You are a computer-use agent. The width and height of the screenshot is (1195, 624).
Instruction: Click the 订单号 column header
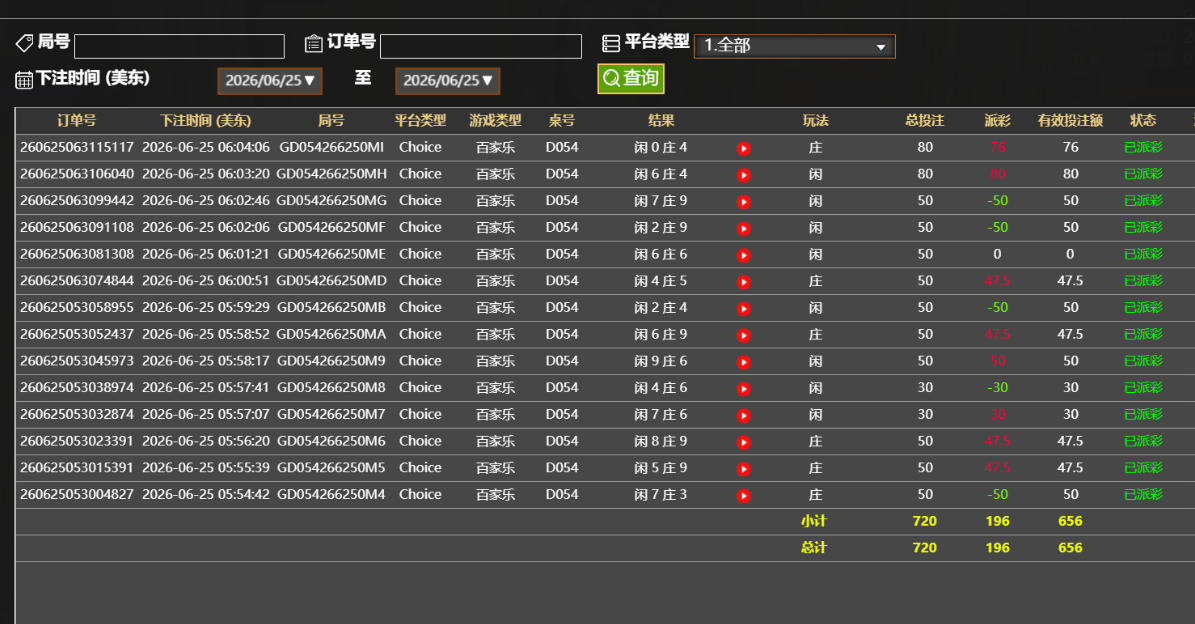[76, 120]
